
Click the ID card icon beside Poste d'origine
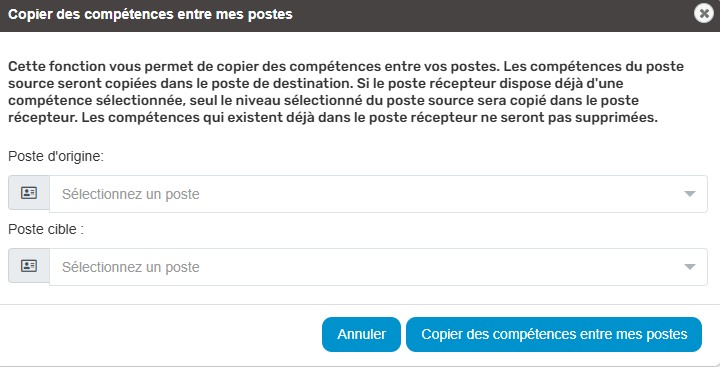(29, 192)
